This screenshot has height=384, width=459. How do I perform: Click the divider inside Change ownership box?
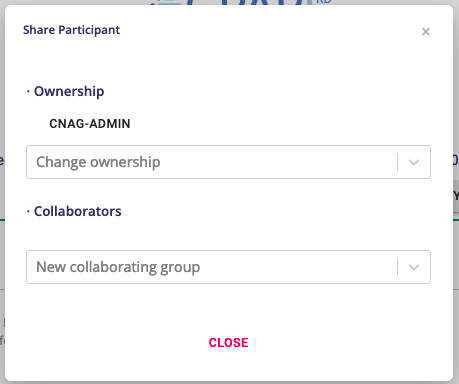click(x=398, y=162)
